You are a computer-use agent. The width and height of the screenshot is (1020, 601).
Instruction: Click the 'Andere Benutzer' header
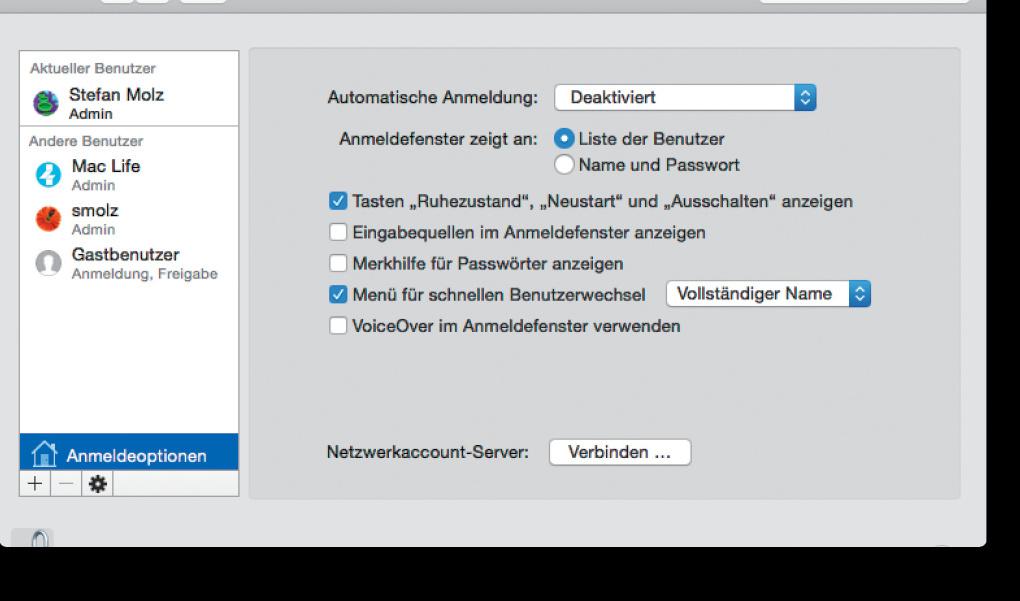pos(86,141)
